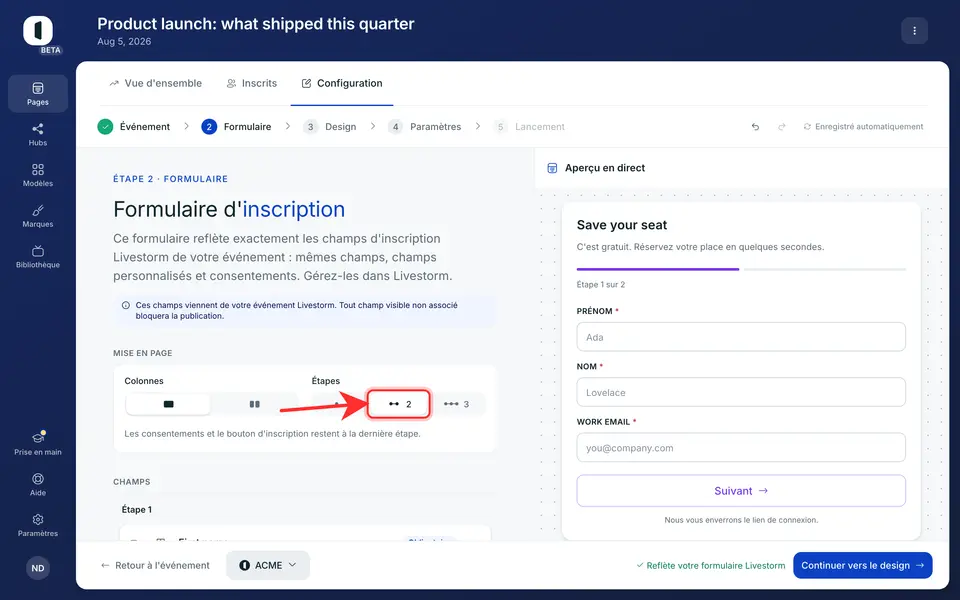The image size is (960, 600).
Task: Click the undo arrow icon
Action: tap(756, 127)
